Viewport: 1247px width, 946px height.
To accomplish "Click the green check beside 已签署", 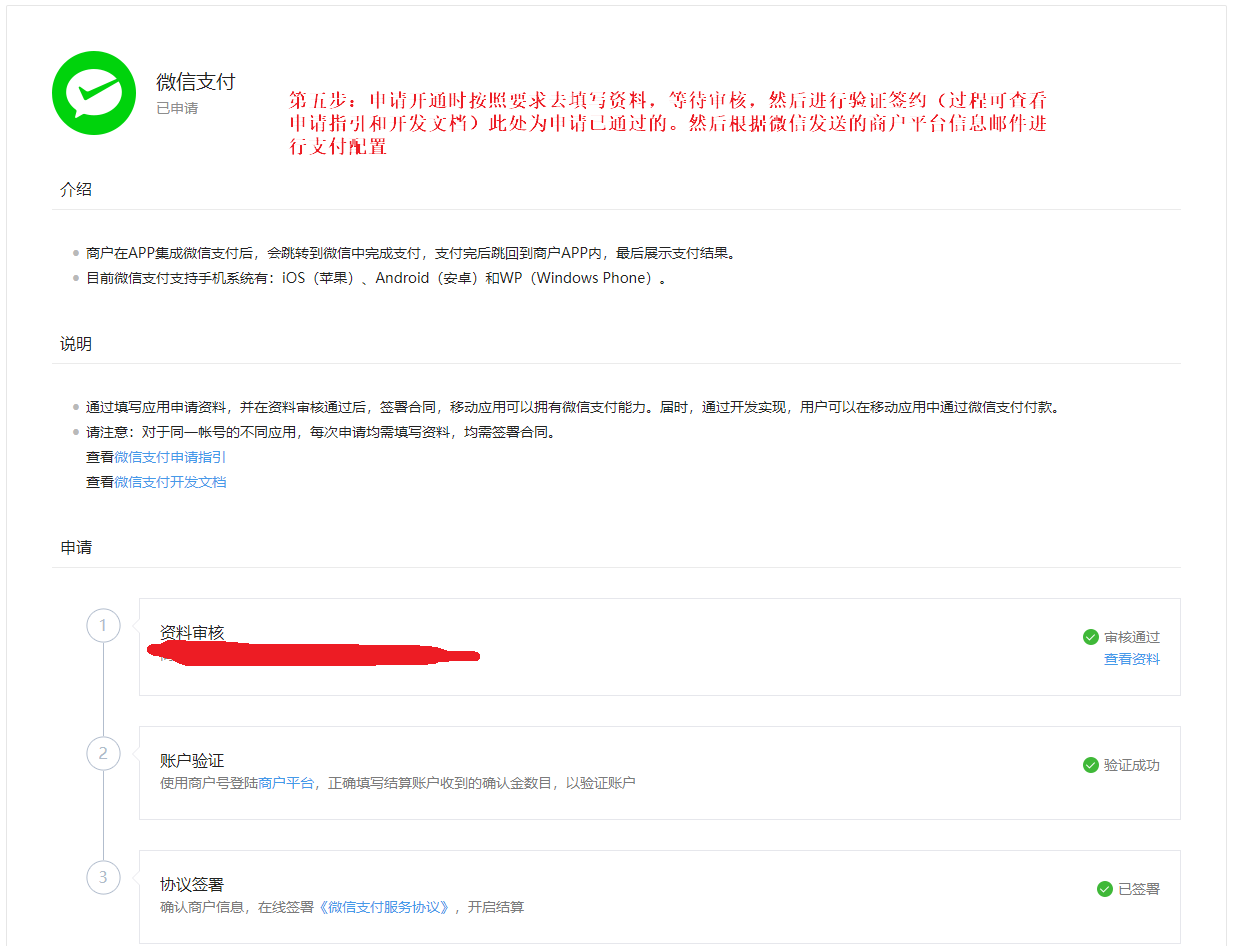I will (1105, 889).
